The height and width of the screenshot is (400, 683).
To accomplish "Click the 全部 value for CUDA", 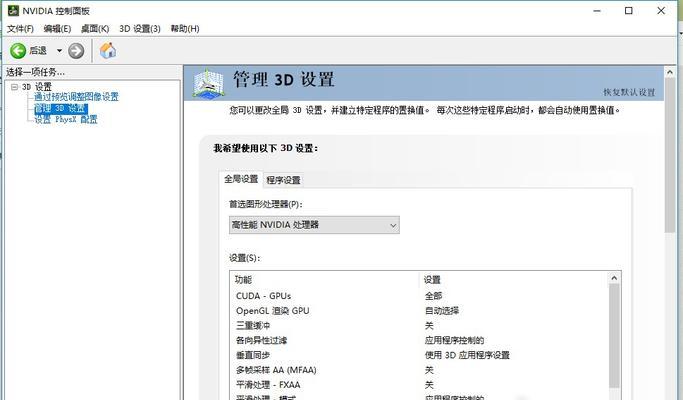I will pos(433,296).
